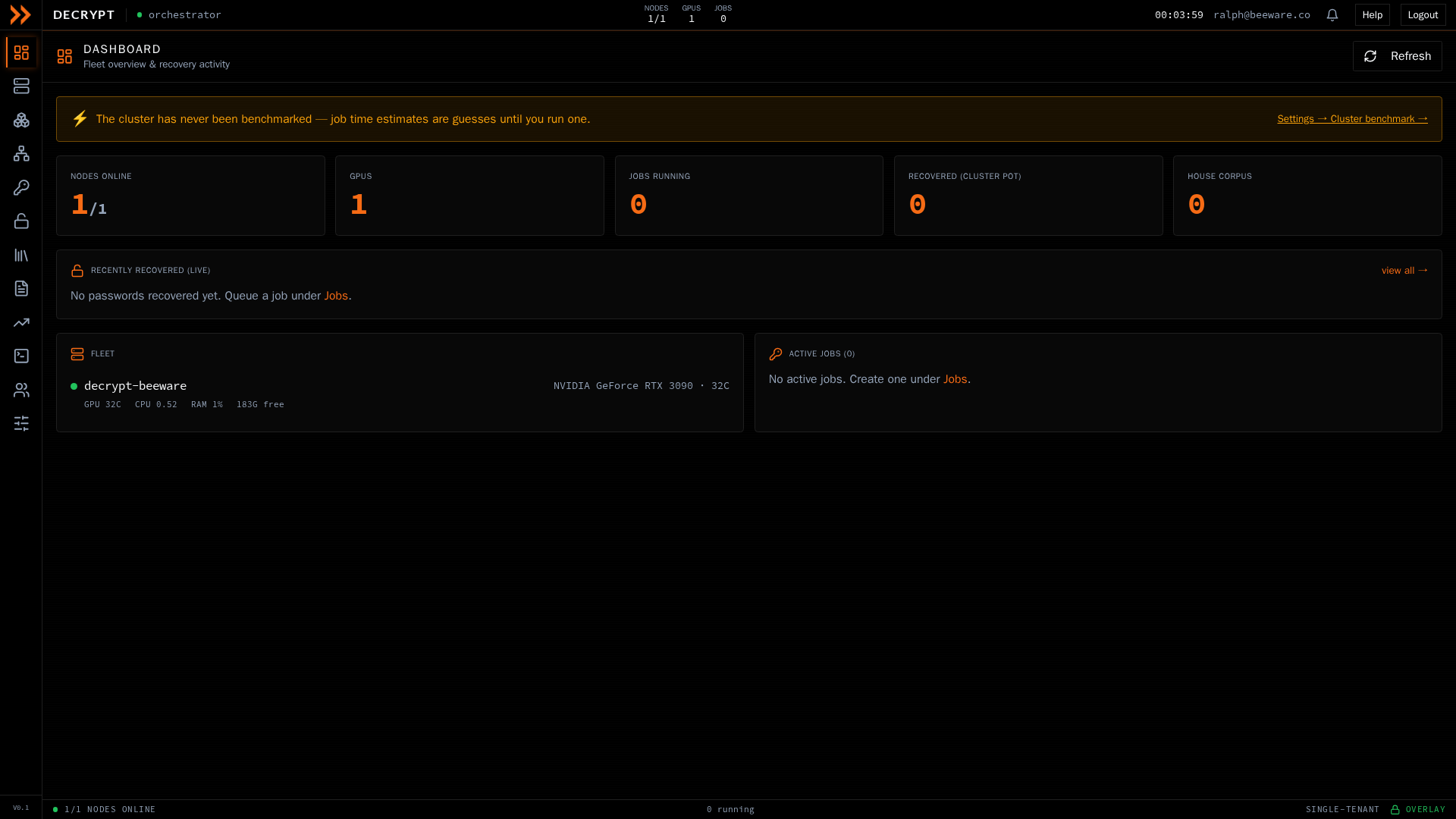
Task: Click the green lock icon beside Overlay
Action: pyautogui.click(x=1395, y=810)
